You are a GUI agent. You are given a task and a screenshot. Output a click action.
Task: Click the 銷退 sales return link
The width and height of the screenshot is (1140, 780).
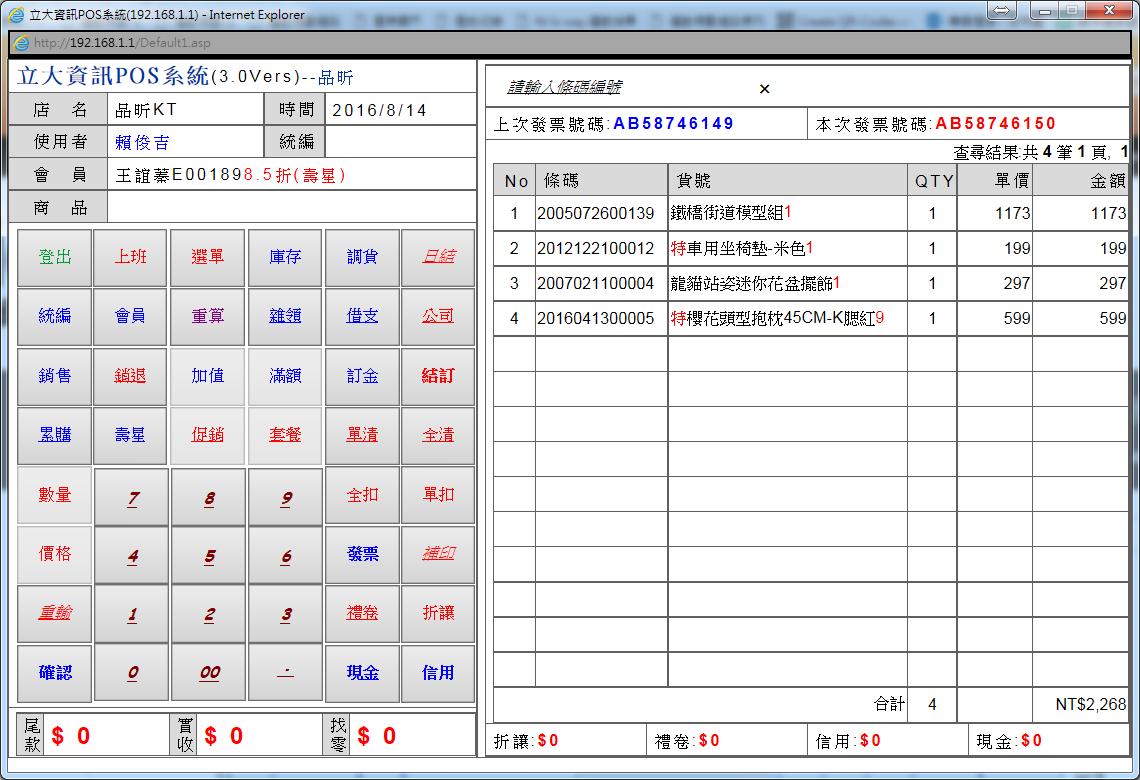click(x=131, y=376)
